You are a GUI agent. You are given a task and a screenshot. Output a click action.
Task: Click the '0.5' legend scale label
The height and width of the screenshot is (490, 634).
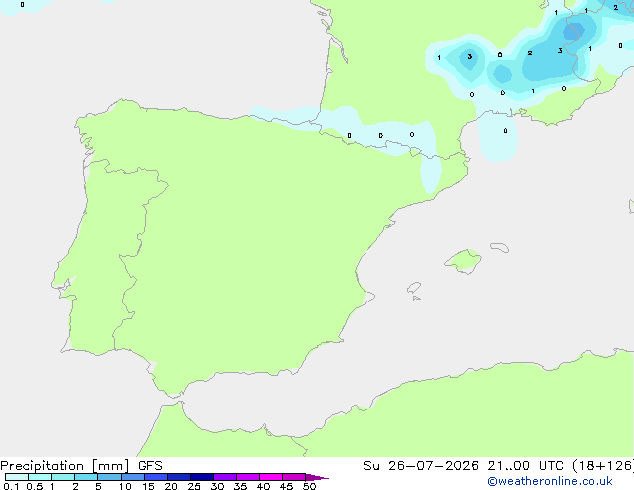point(35,486)
